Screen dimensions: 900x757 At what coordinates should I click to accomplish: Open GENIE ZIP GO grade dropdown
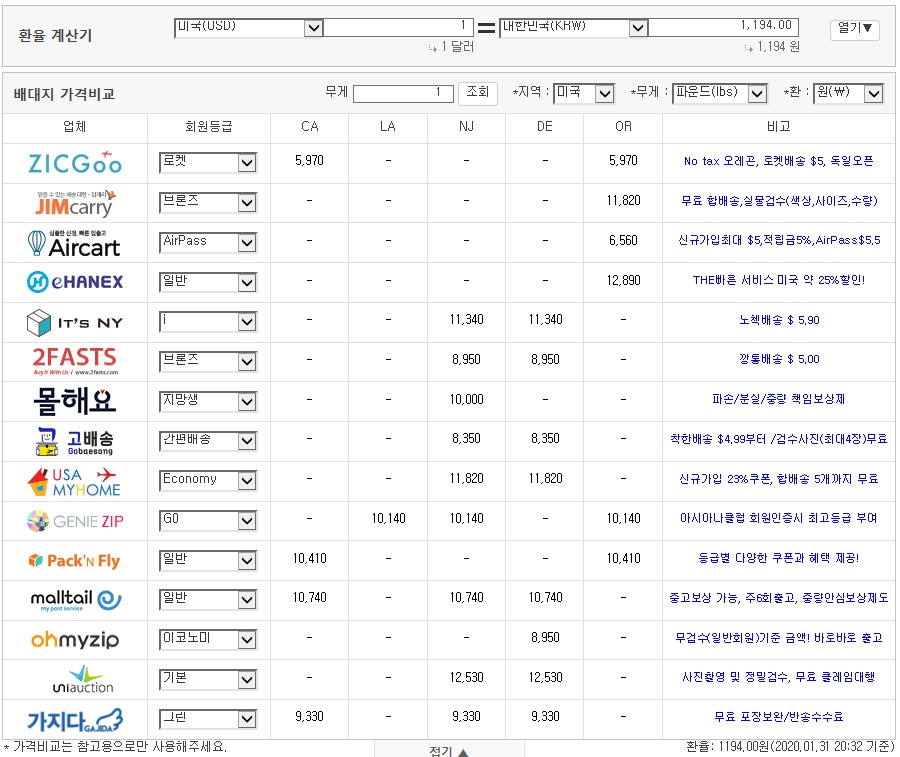208,521
